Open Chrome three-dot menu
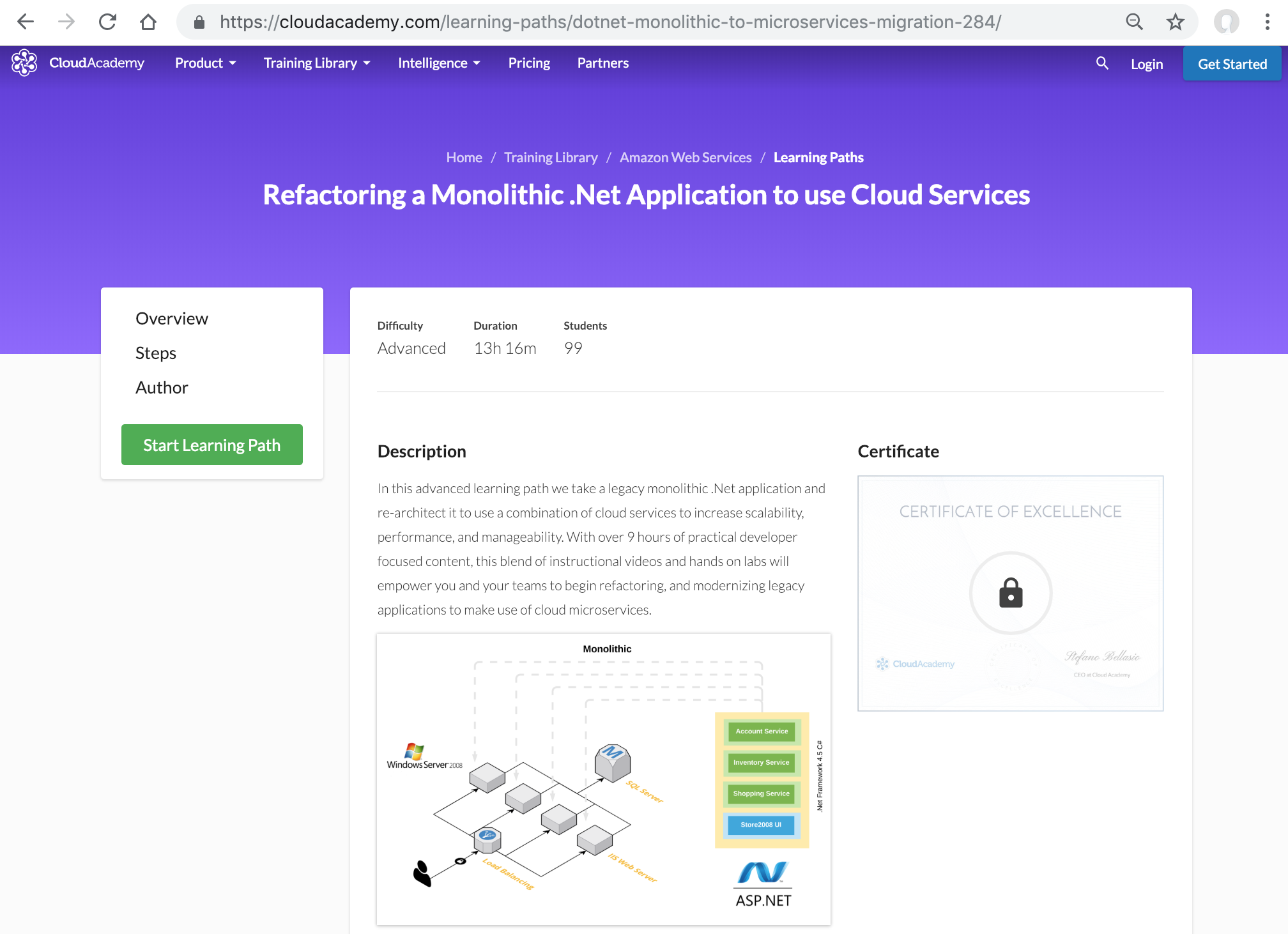 (1267, 22)
